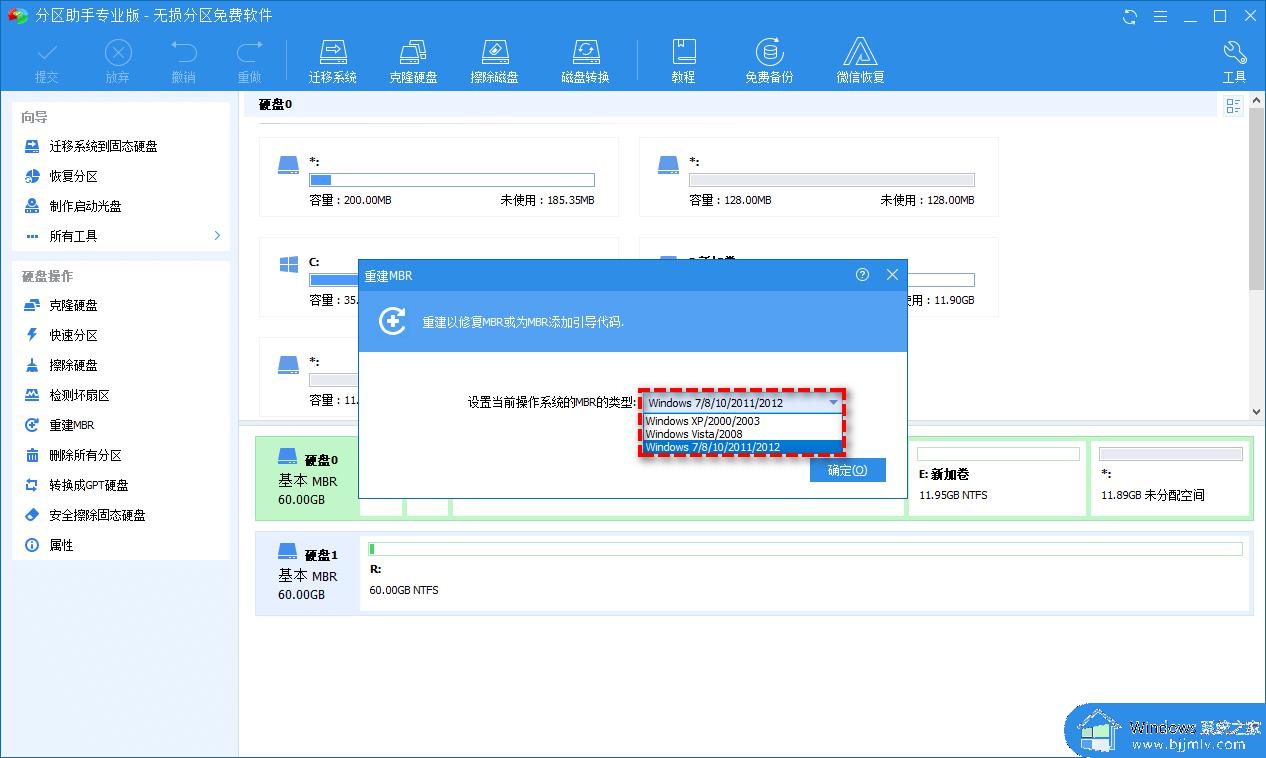Open the 免费备份 free backup icon
1266x758 pixels.
pos(769,61)
